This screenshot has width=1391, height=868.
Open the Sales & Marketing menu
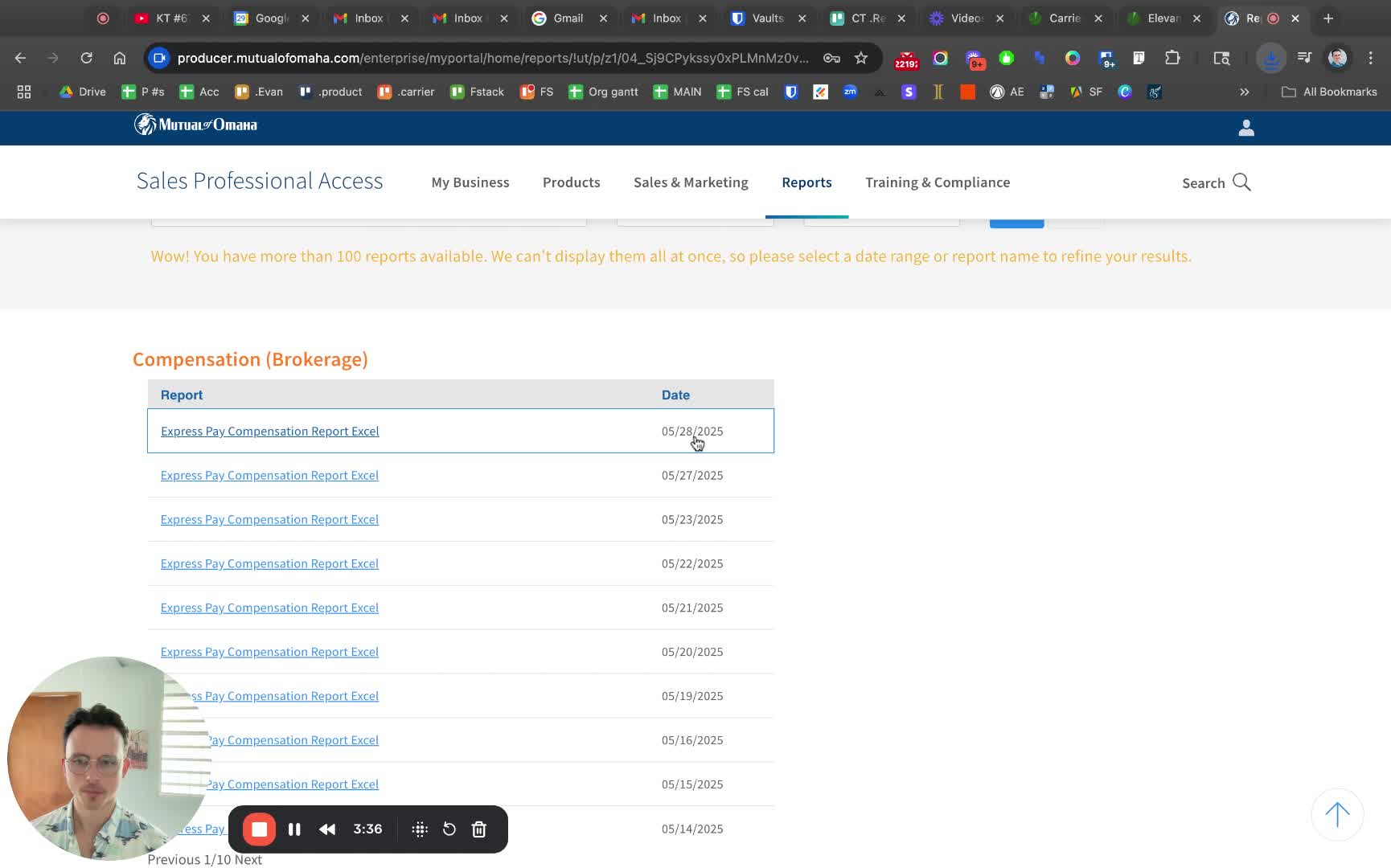point(691,182)
